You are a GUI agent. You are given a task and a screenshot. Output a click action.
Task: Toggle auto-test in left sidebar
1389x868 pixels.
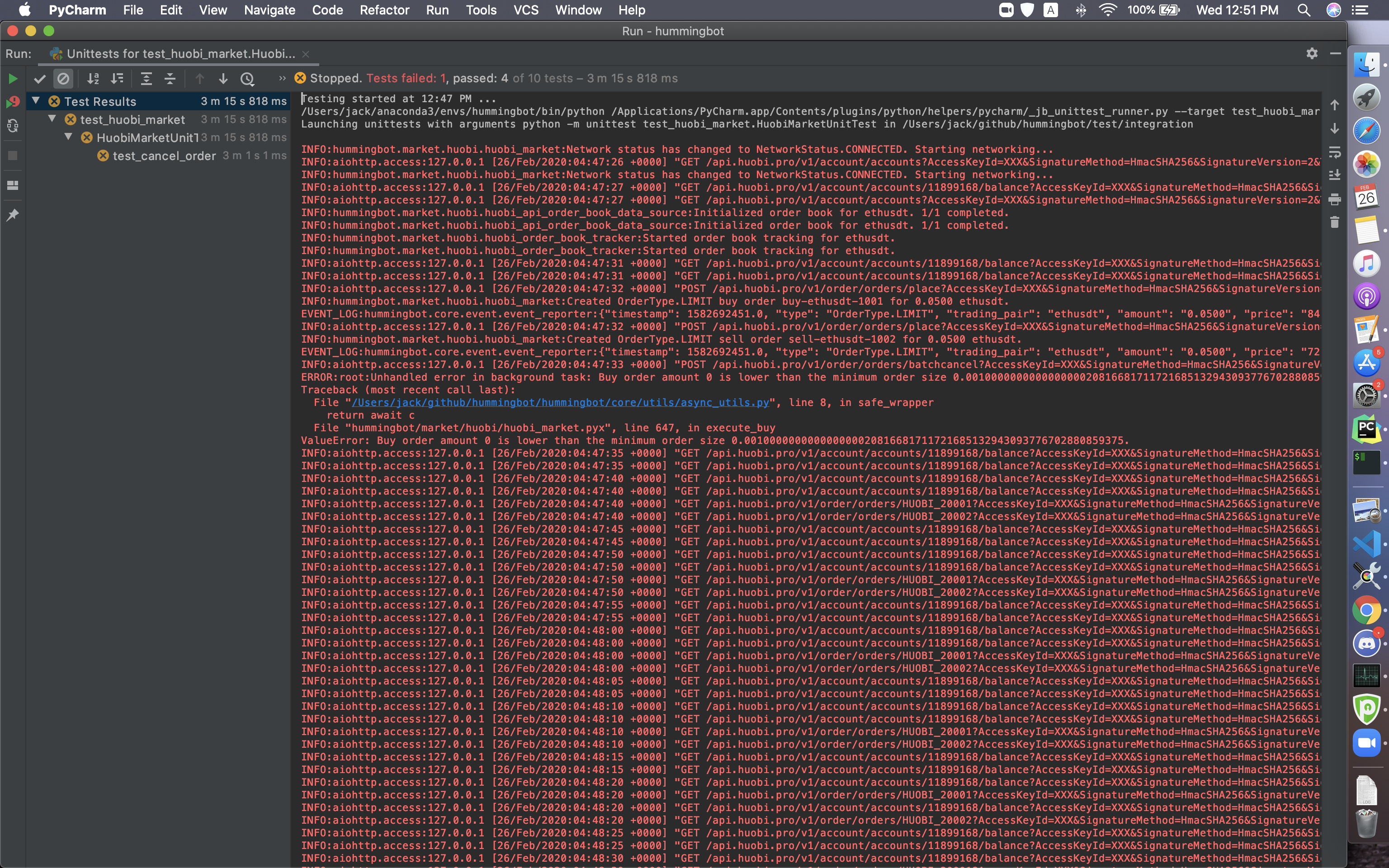[x=13, y=126]
